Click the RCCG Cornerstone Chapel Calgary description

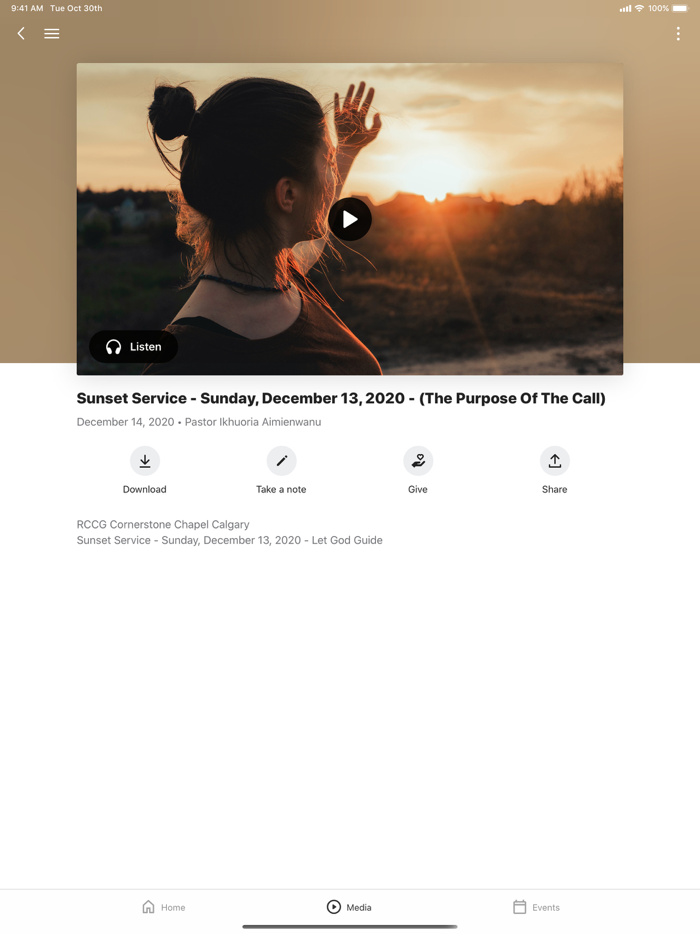coord(163,524)
